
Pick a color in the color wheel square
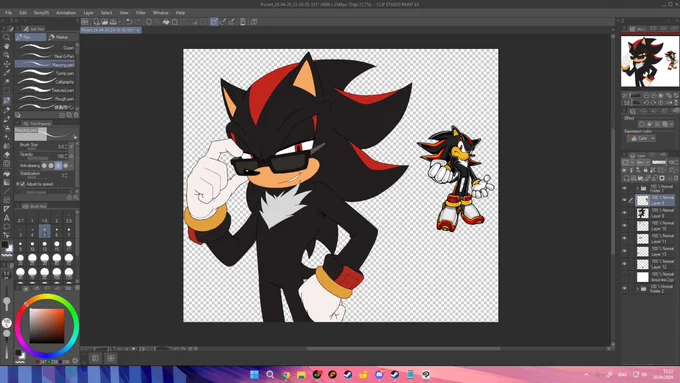point(47,326)
